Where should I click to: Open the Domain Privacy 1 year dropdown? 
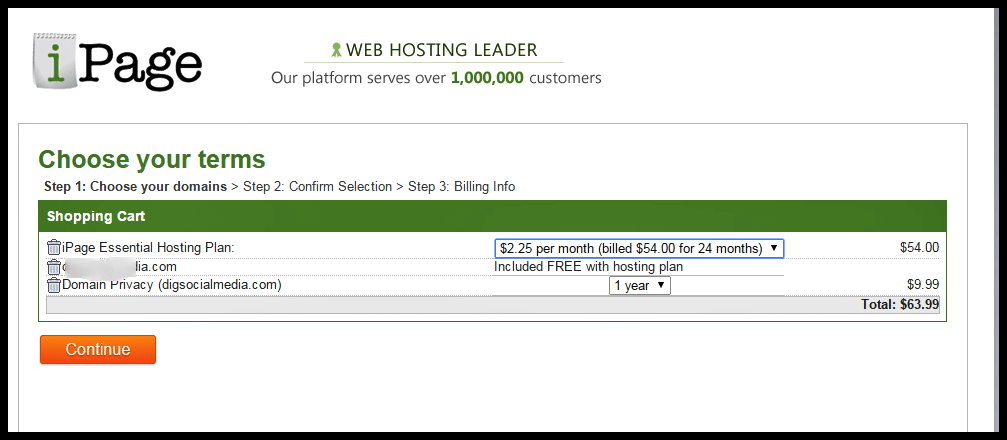point(640,286)
